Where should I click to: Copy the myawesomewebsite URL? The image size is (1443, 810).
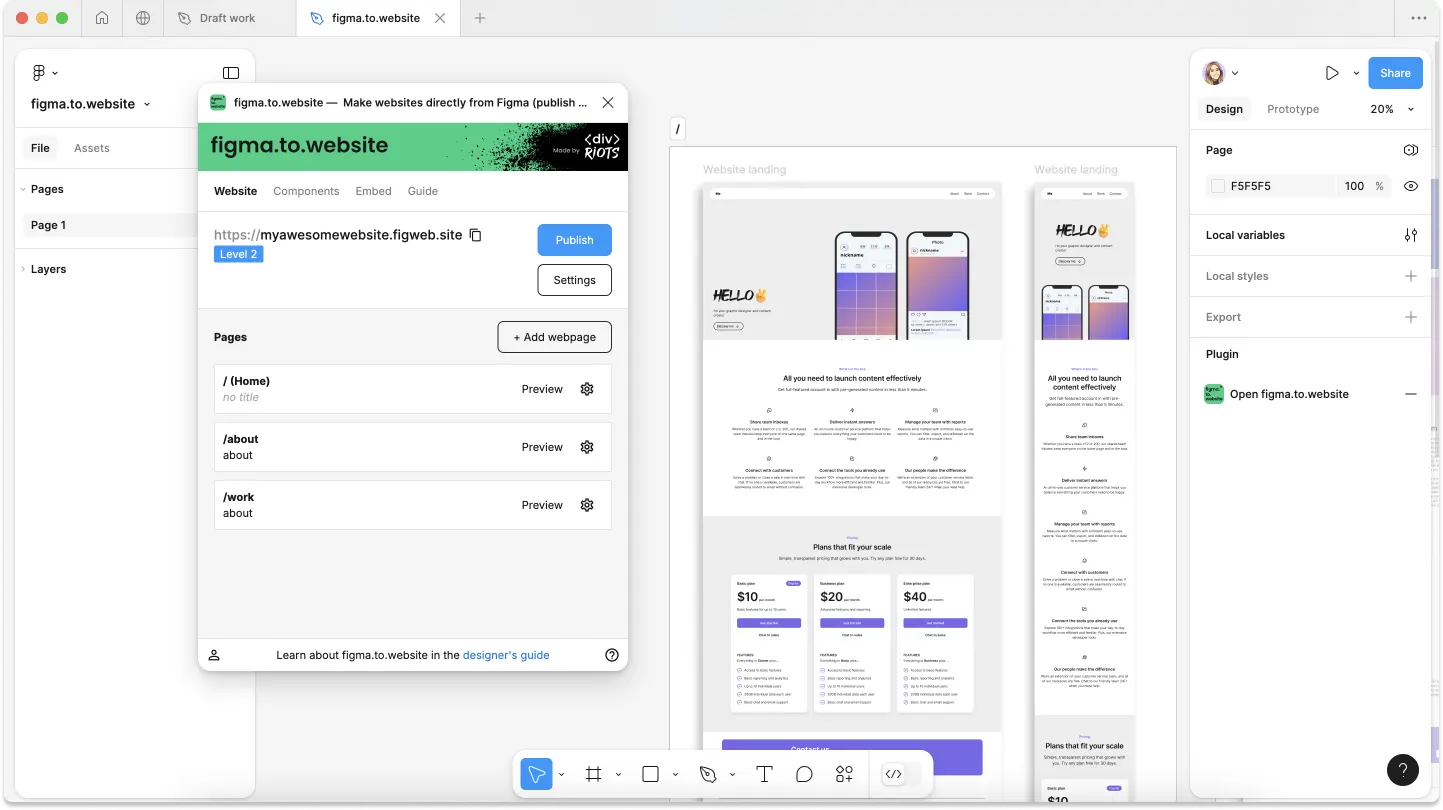pyautogui.click(x=476, y=235)
